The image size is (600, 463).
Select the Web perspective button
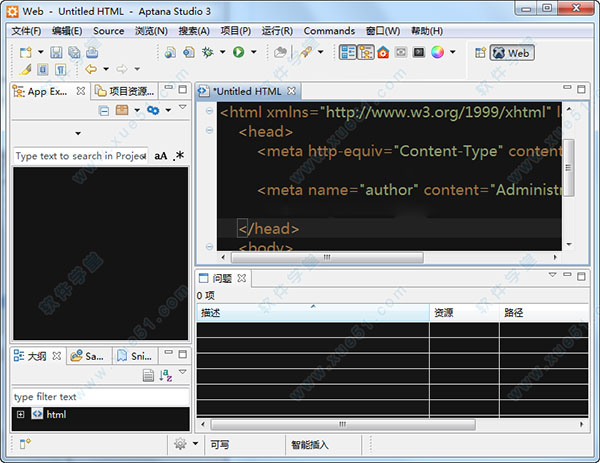click(512, 53)
